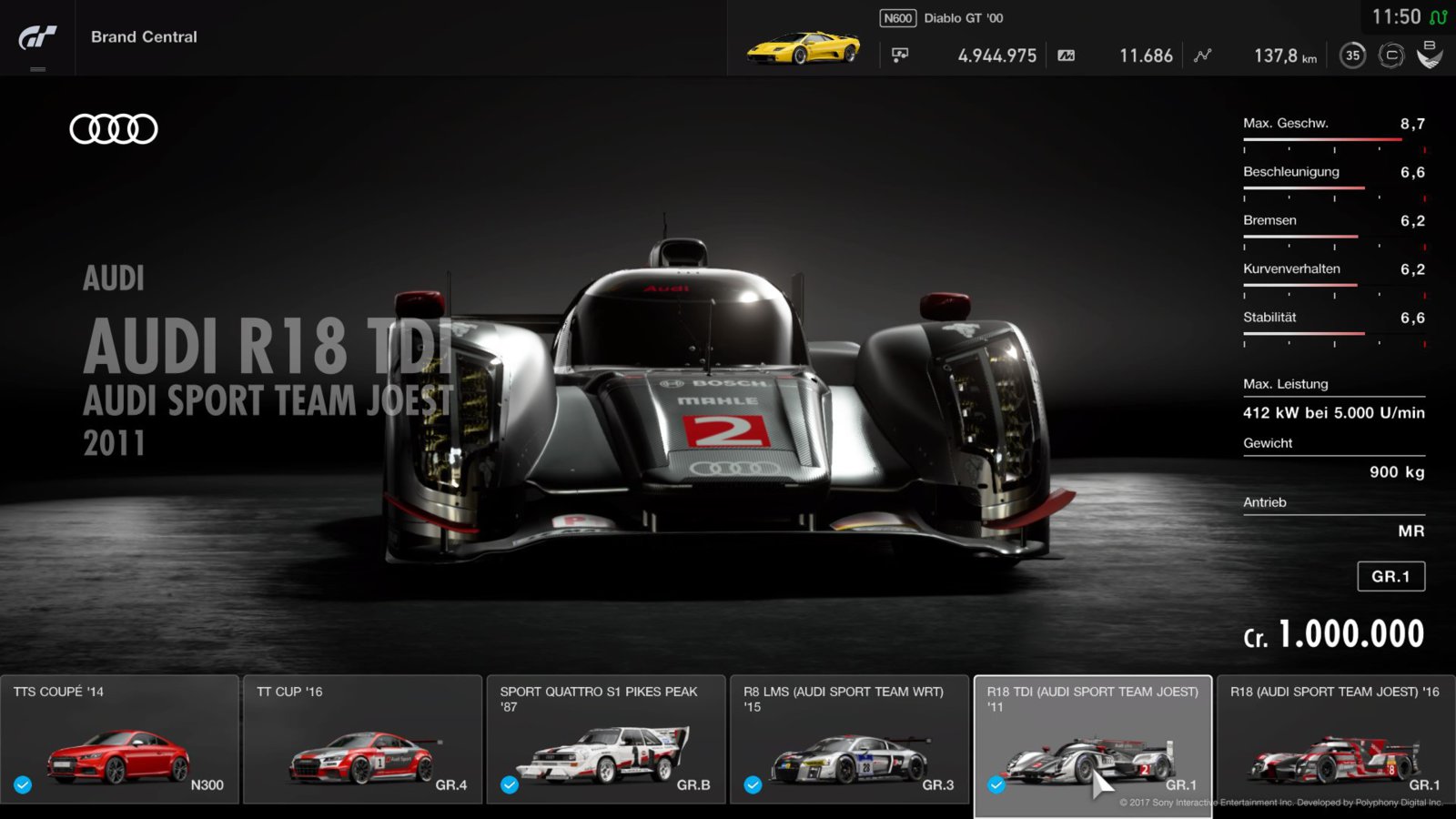Click the Audi four-rings logo
This screenshot has width=1456, height=819.
114,129
